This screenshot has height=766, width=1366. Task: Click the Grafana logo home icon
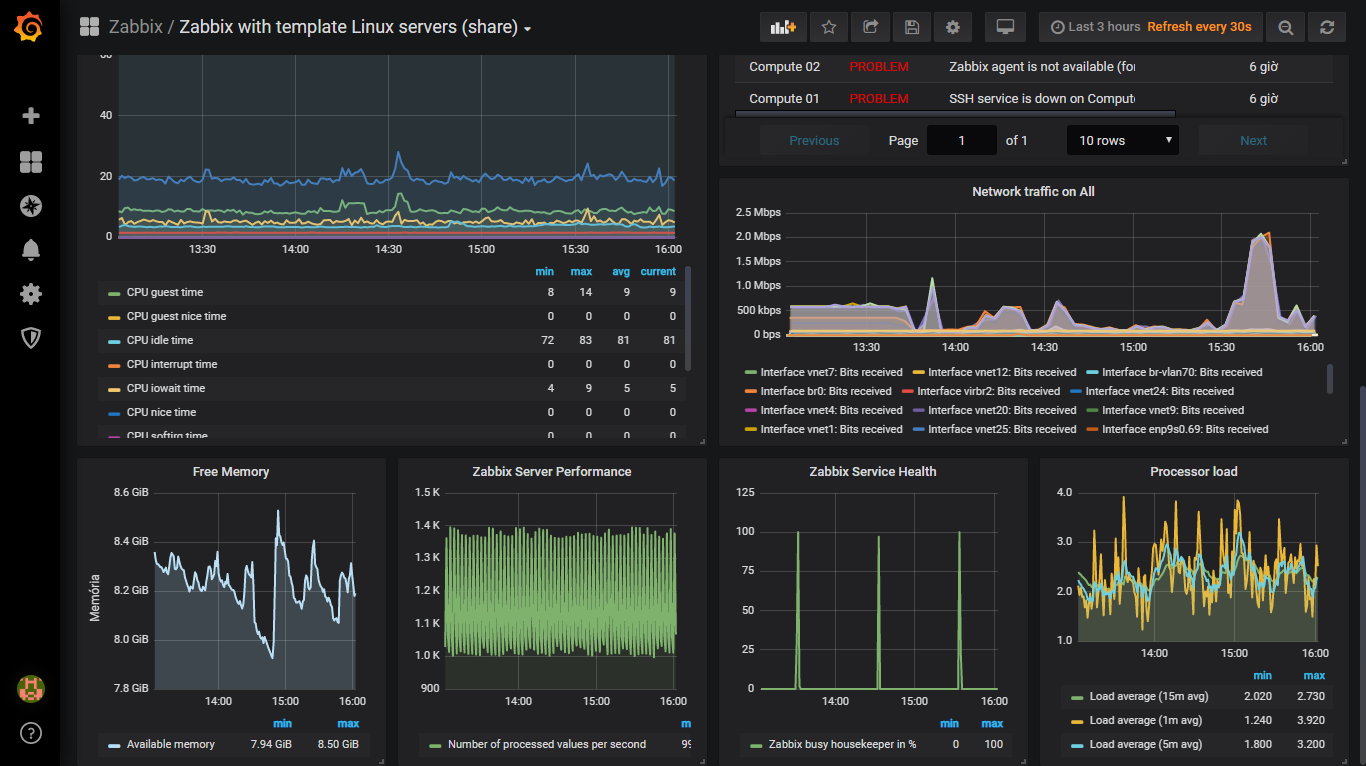click(x=29, y=28)
